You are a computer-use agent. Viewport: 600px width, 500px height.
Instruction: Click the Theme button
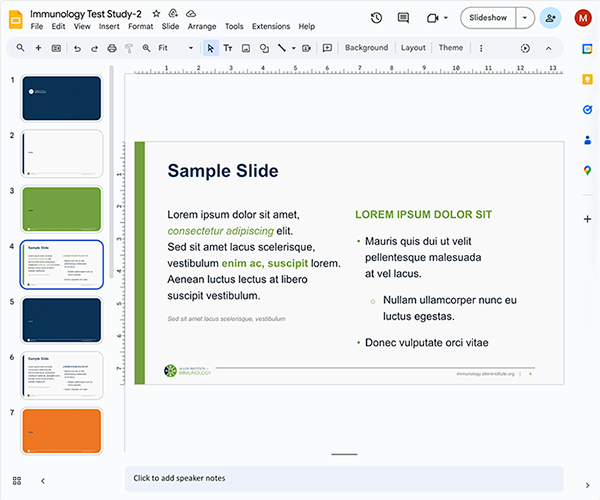click(x=450, y=48)
